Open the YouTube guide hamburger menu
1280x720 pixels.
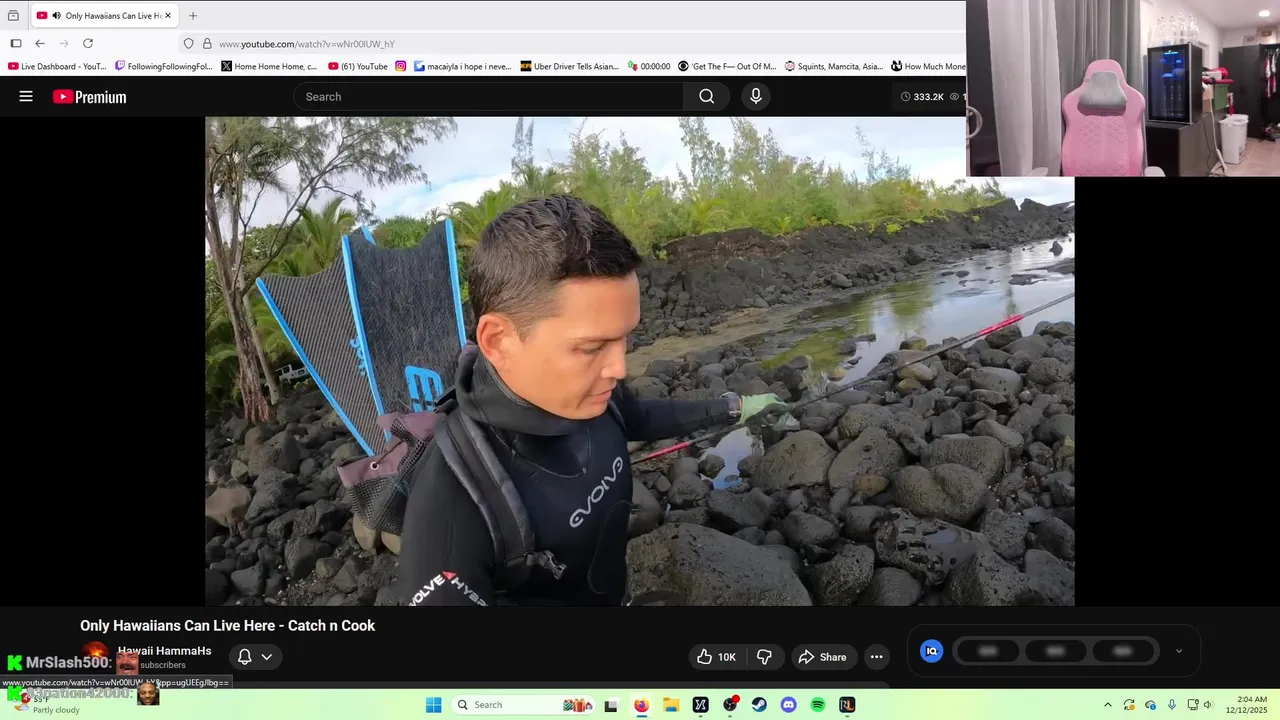26,97
